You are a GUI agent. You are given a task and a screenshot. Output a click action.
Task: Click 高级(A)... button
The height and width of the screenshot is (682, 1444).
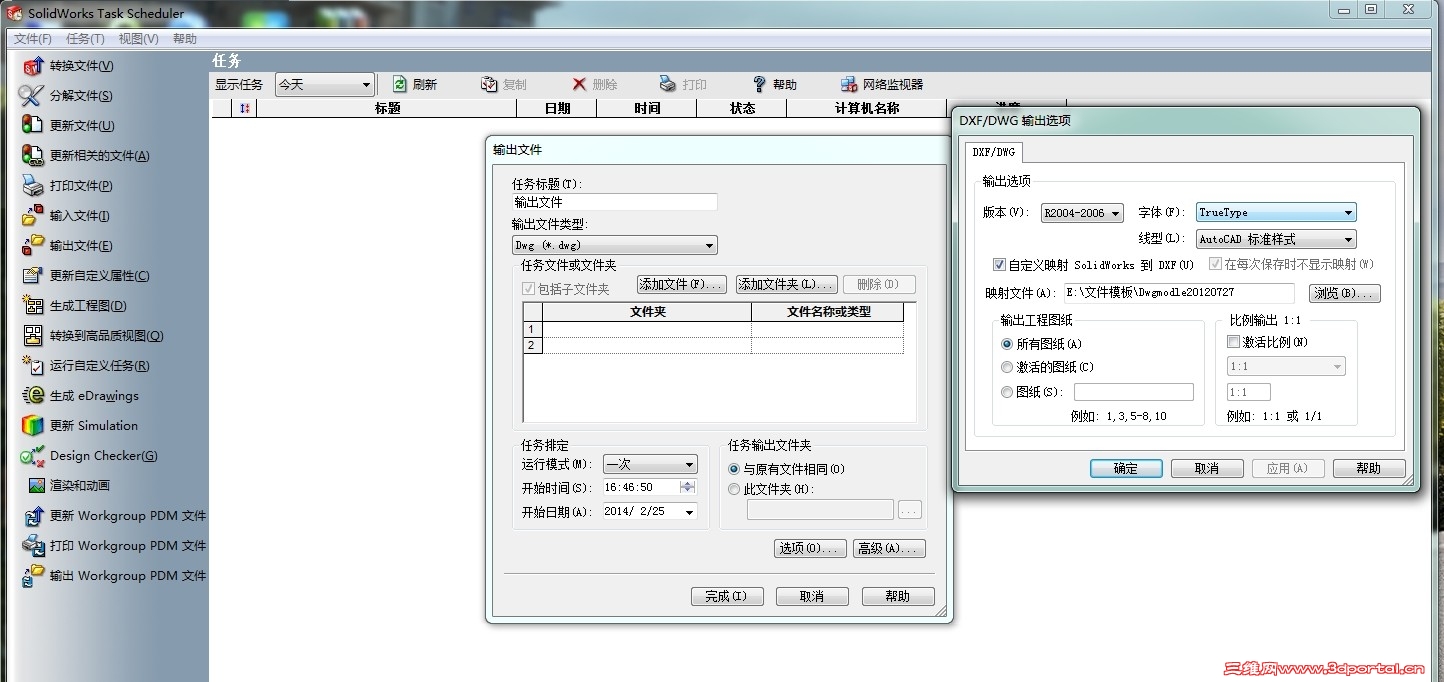(890, 549)
